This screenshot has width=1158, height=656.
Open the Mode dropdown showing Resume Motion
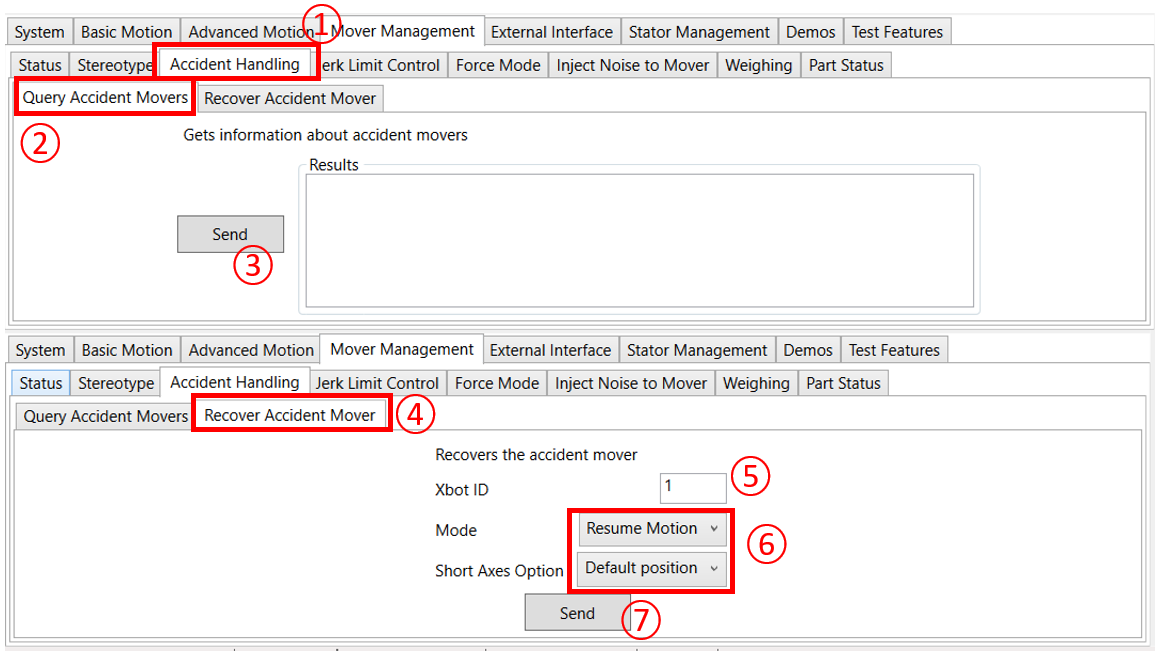(653, 528)
